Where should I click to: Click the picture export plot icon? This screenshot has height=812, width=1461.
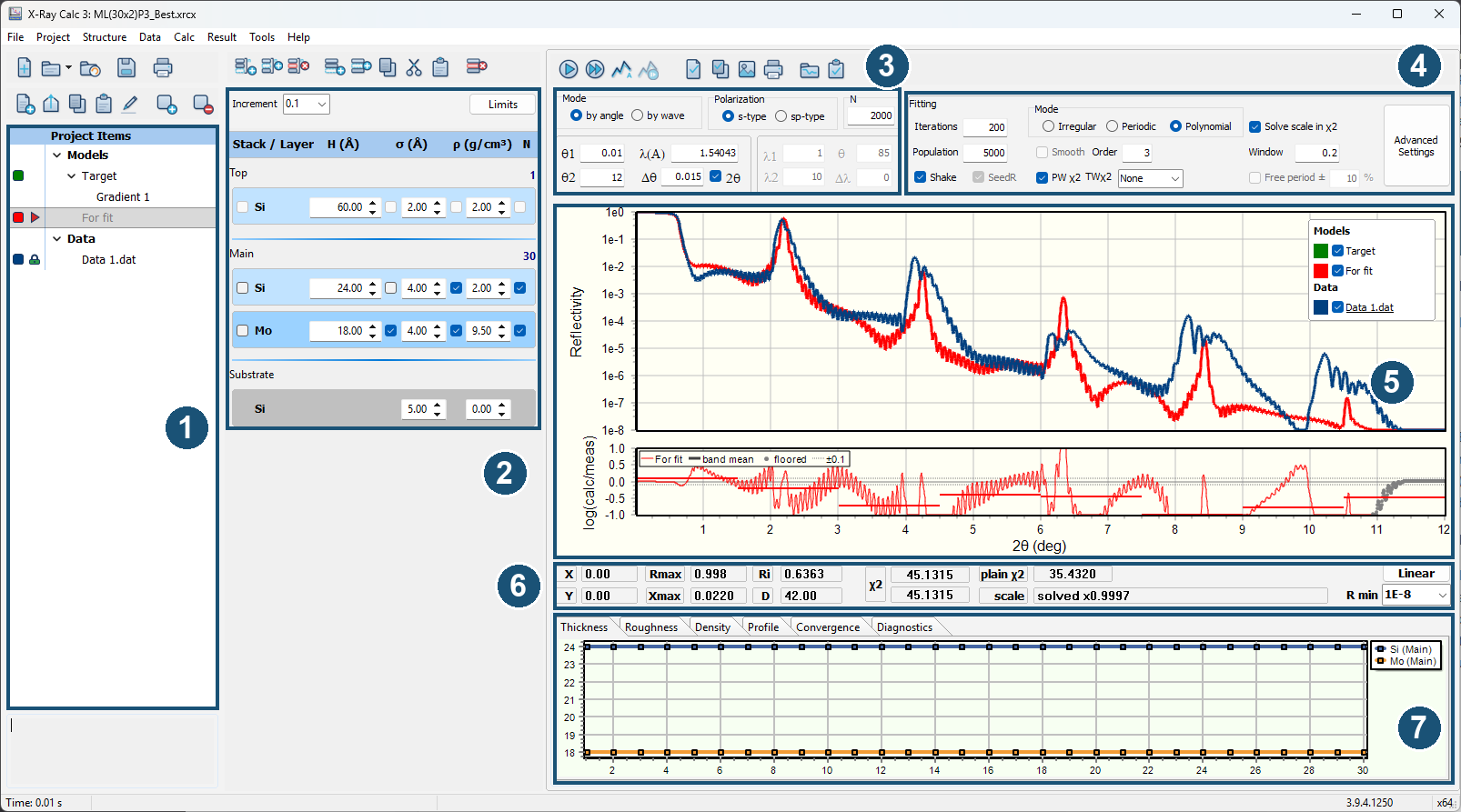(747, 69)
